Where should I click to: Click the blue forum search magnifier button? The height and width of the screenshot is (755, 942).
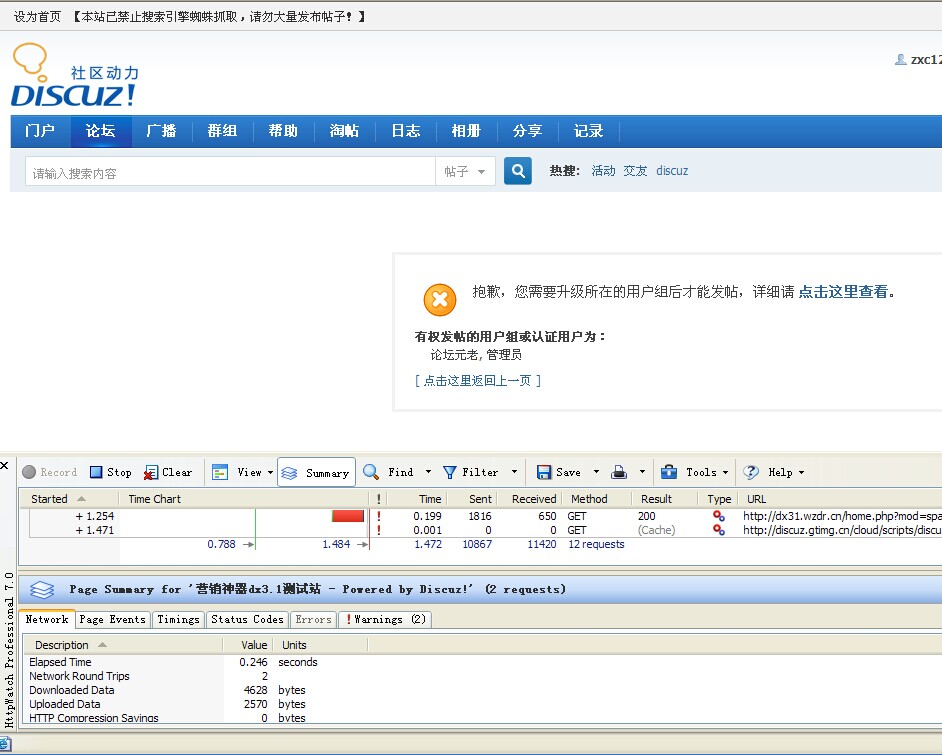click(x=518, y=170)
